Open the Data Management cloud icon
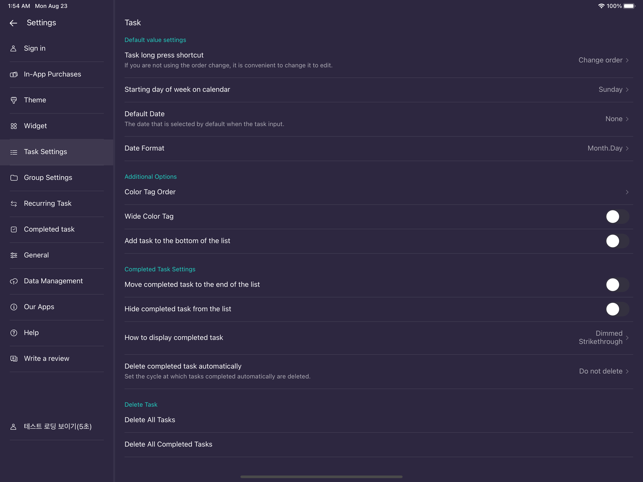 click(x=14, y=281)
